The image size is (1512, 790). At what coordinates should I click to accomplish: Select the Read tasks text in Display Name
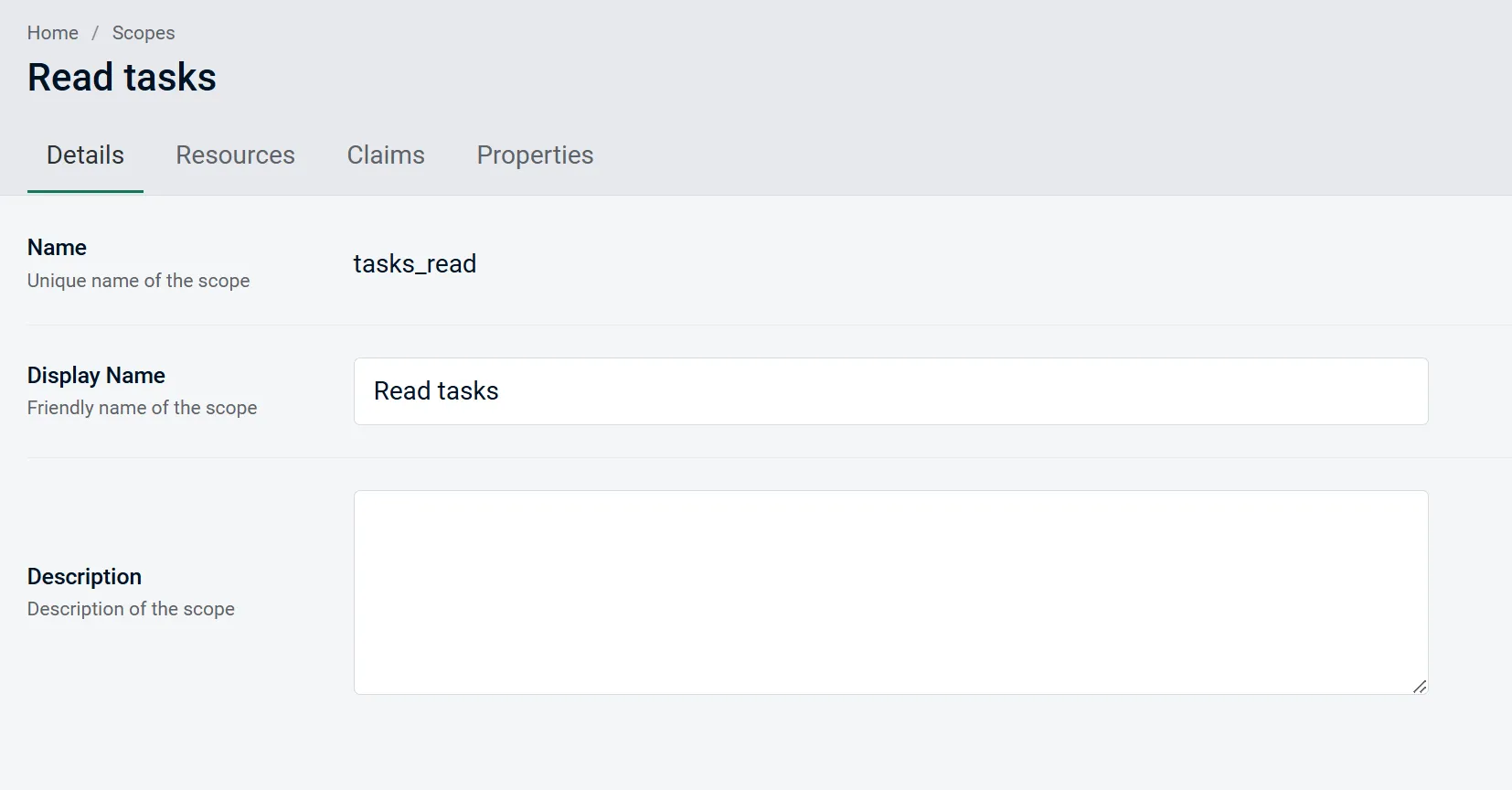click(x=436, y=390)
